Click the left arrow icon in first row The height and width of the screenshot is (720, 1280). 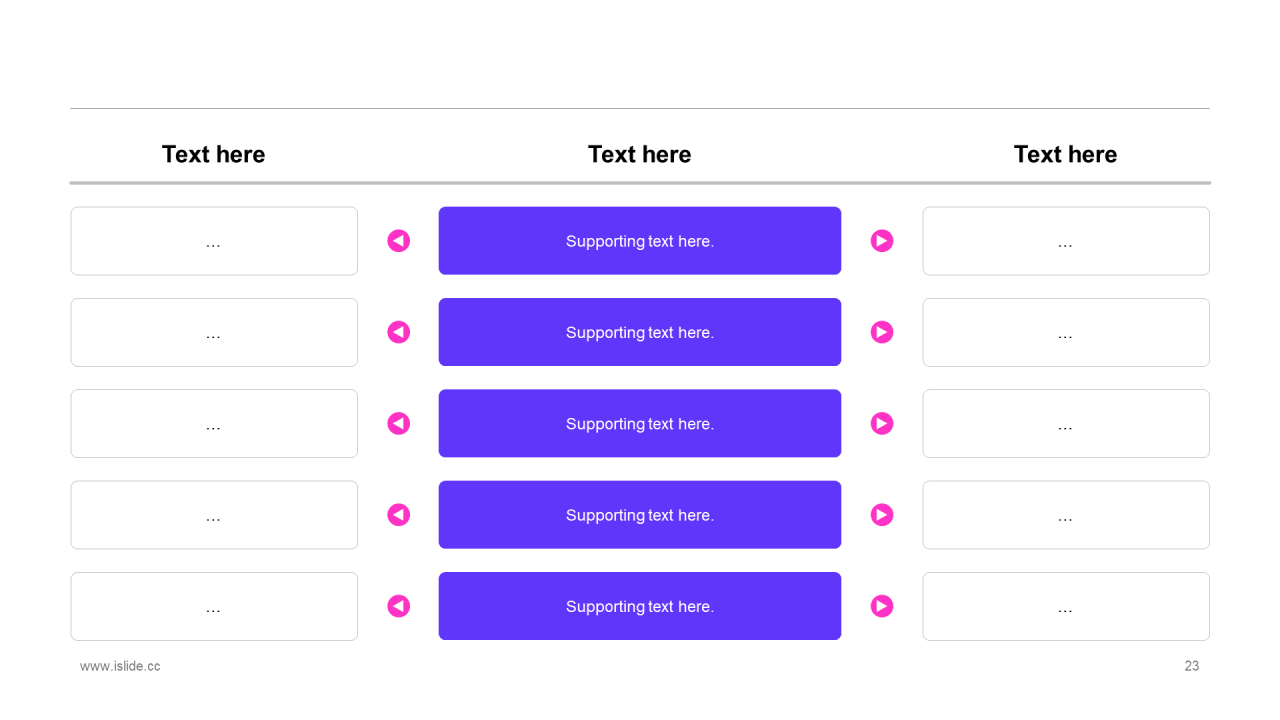399,241
